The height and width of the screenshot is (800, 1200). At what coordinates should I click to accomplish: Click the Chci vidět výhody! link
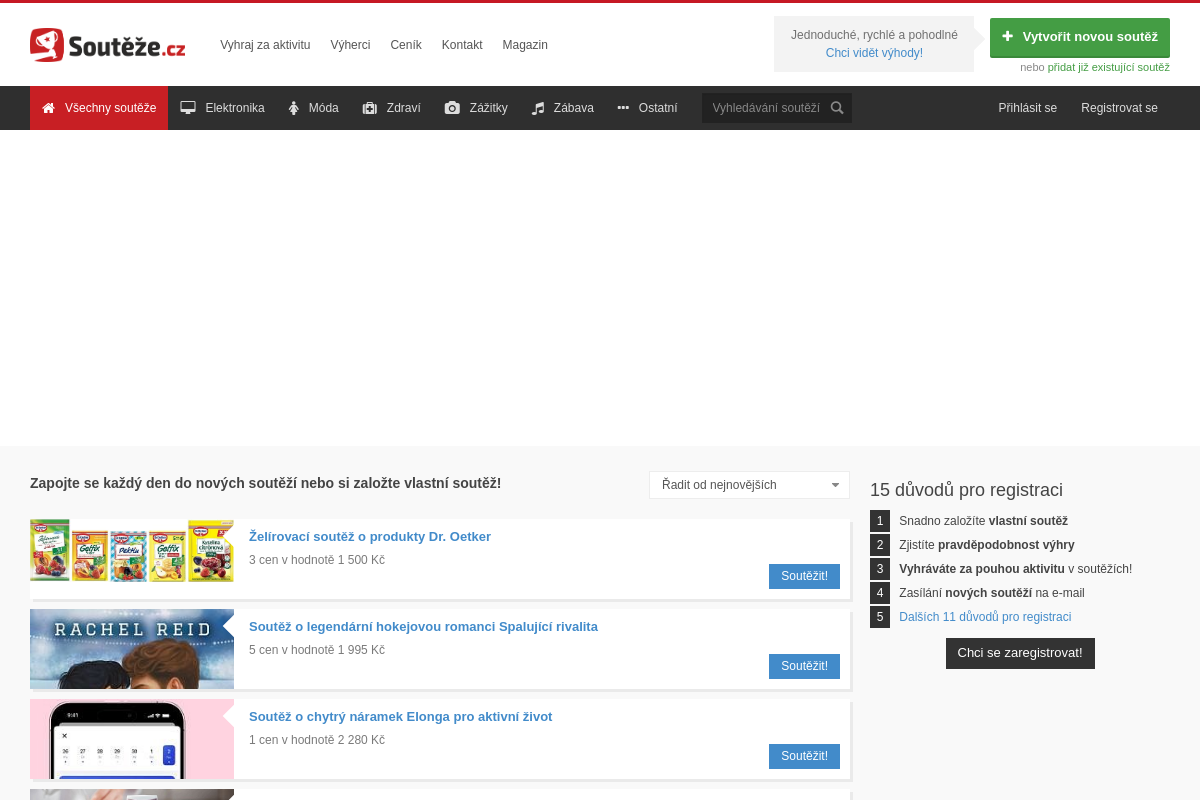(x=874, y=53)
